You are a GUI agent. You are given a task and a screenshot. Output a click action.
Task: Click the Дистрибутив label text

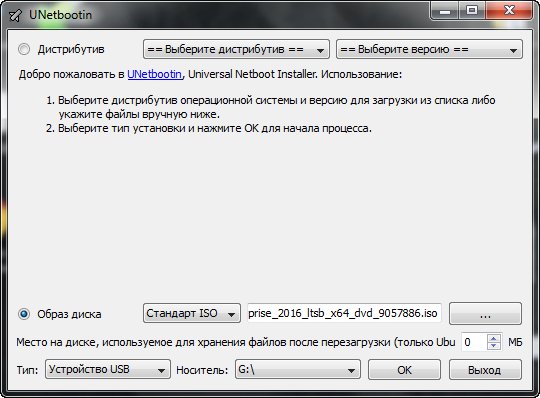(71, 49)
